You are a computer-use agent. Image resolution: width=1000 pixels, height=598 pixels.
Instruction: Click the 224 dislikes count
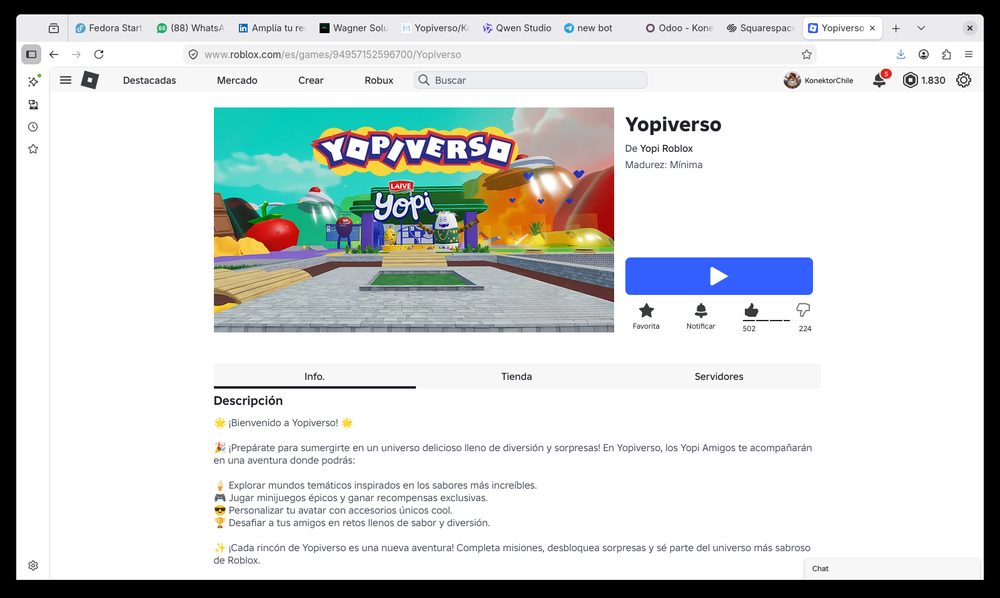click(x=805, y=329)
